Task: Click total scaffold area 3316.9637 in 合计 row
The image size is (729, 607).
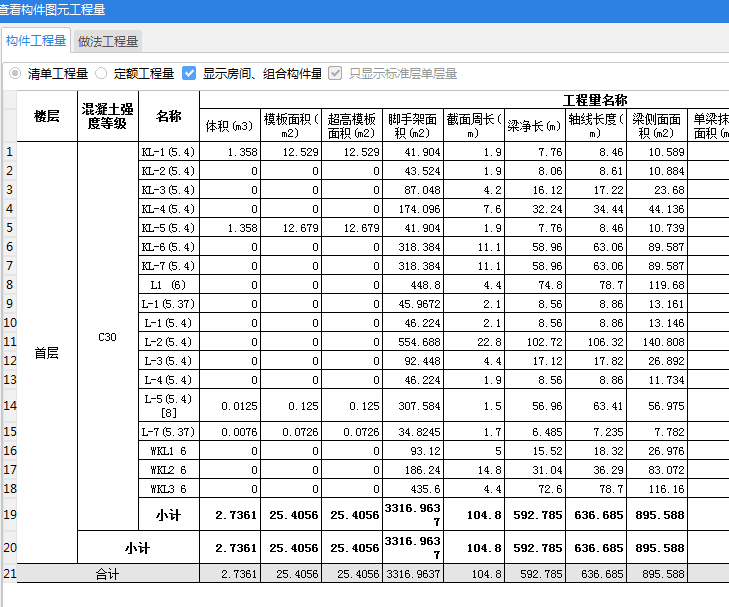Action: (x=412, y=574)
